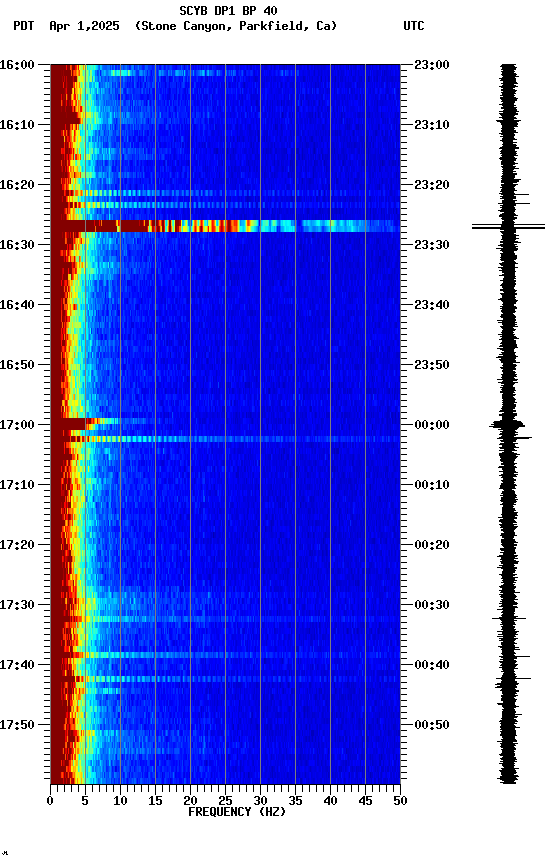Screen dimensions: 552x864
Task: Click the large seismogram spike near 23:27 UTC
Action: point(508,226)
